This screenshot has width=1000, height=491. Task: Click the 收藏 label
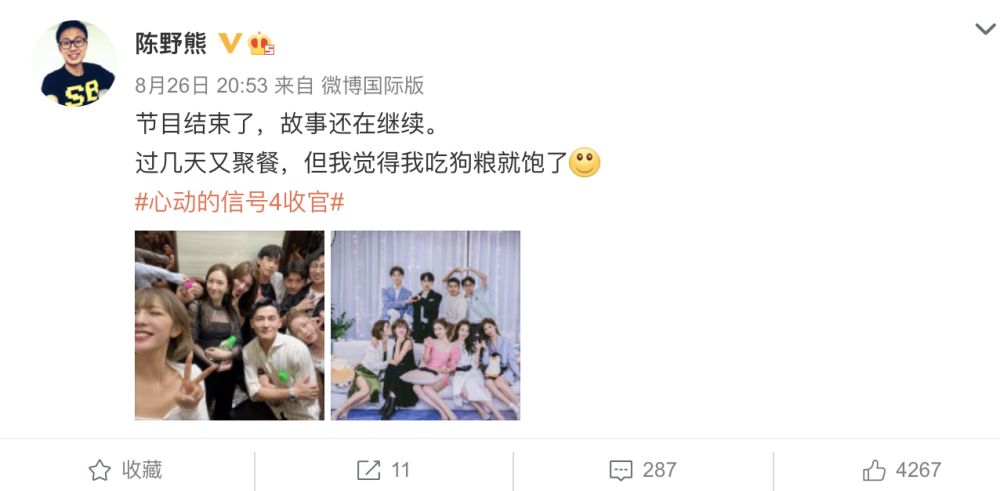click(142, 470)
